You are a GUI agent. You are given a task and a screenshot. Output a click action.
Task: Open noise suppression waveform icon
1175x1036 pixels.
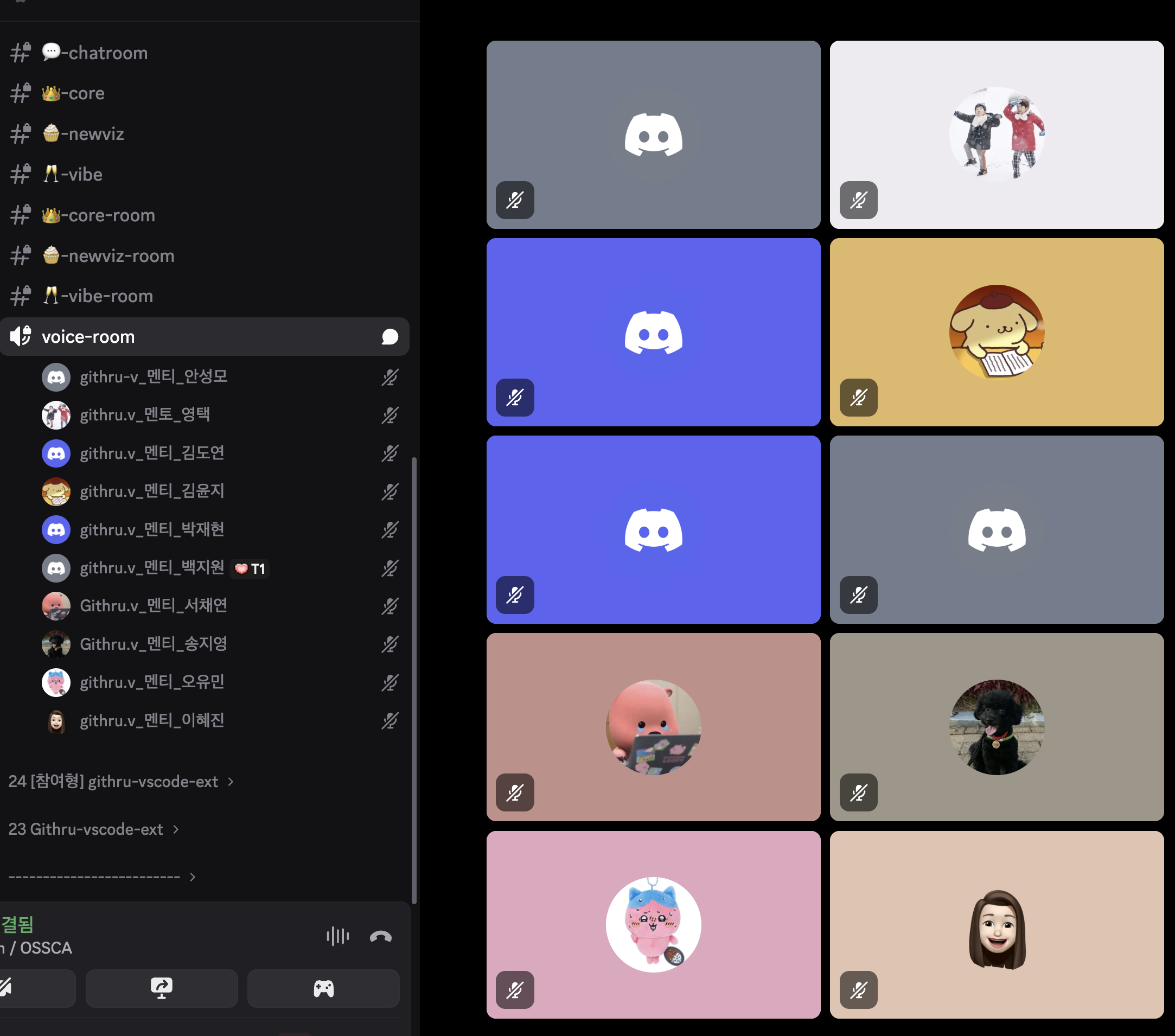tap(338, 936)
